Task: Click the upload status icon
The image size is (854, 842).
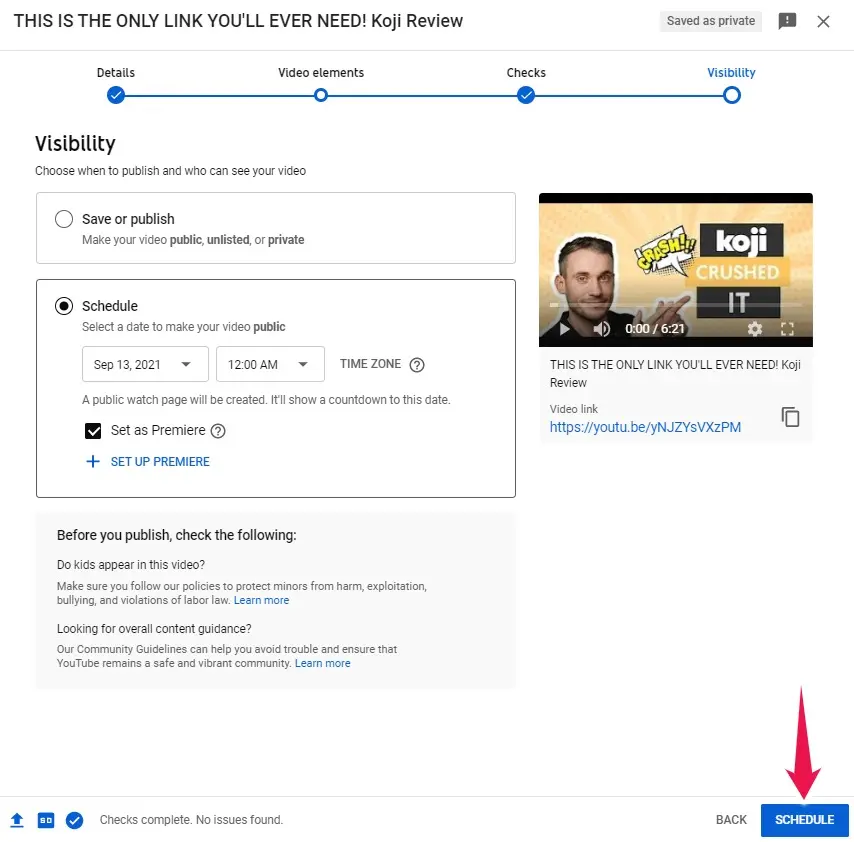Action: pyautogui.click(x=17, y=820)
